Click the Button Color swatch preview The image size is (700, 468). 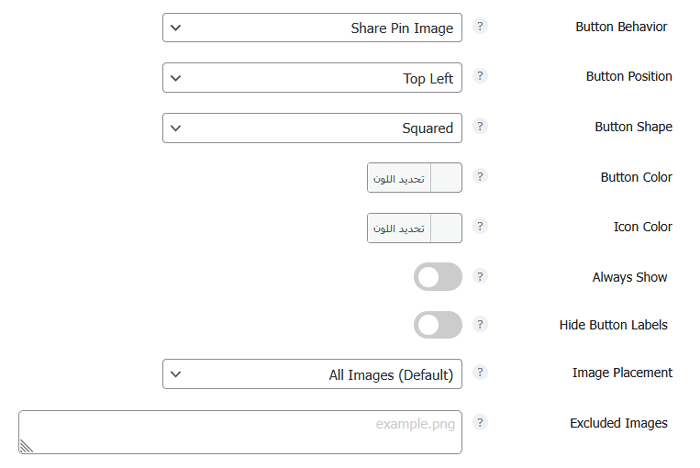[x=446, y=178]
